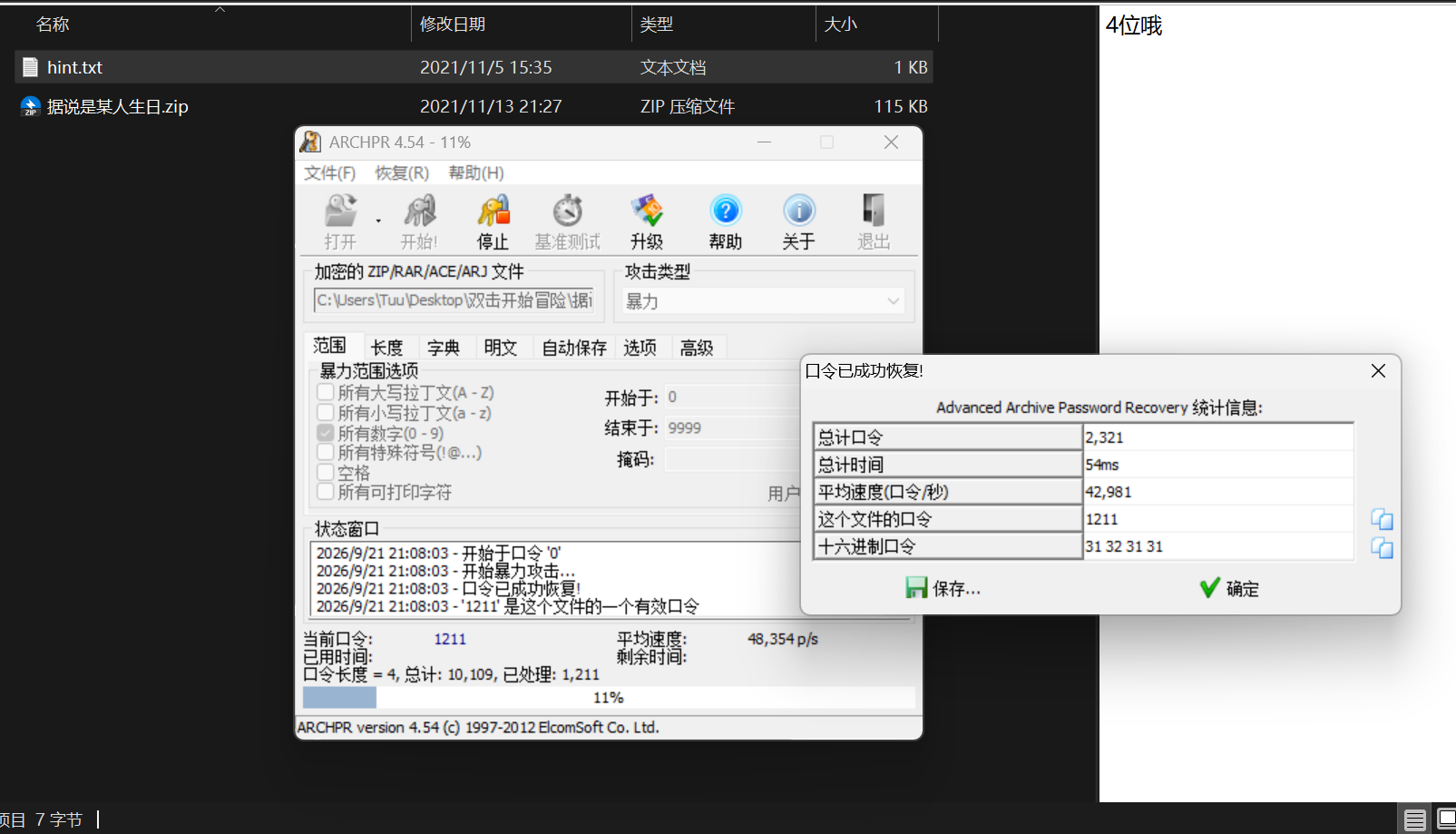The height and width of the screenshot is (834, 1456).
Task: Enable 所有特殊符号 checkbox
Action: tap(326, 452)
